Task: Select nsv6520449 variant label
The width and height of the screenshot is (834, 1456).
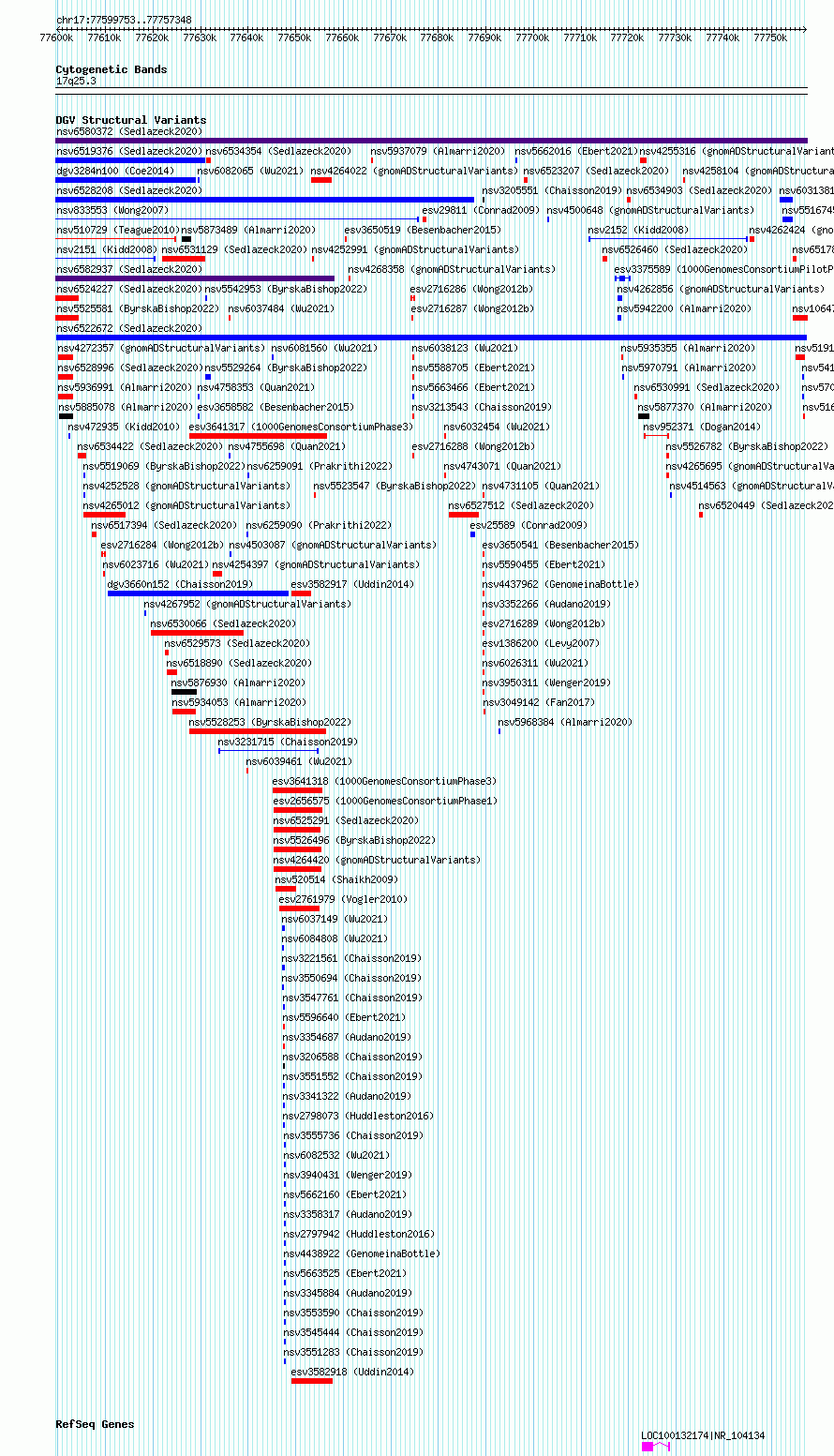Action: coord(766,505)
